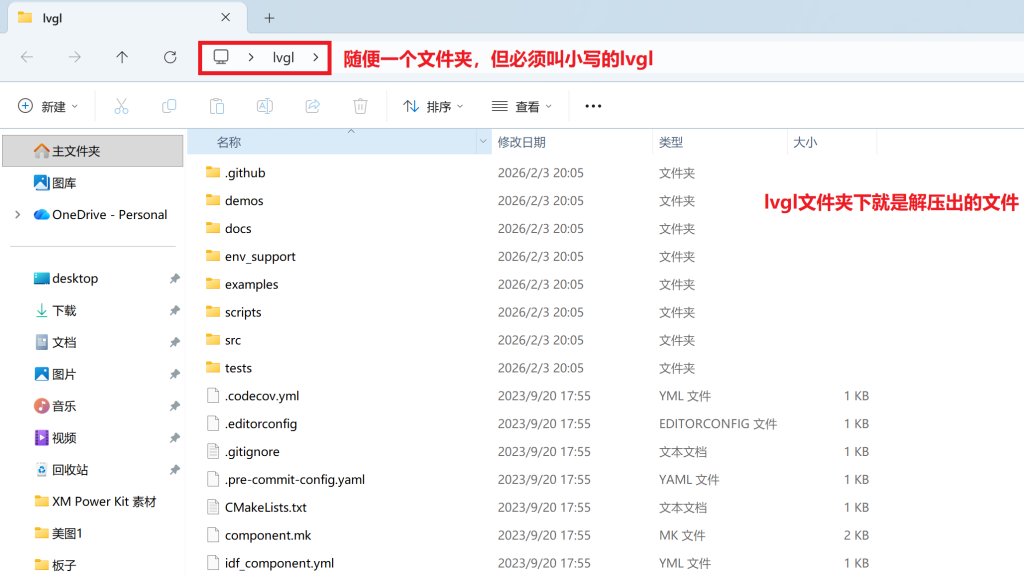
Task: Open the 排序 sort dropdown
Action: tap(433, 106)
